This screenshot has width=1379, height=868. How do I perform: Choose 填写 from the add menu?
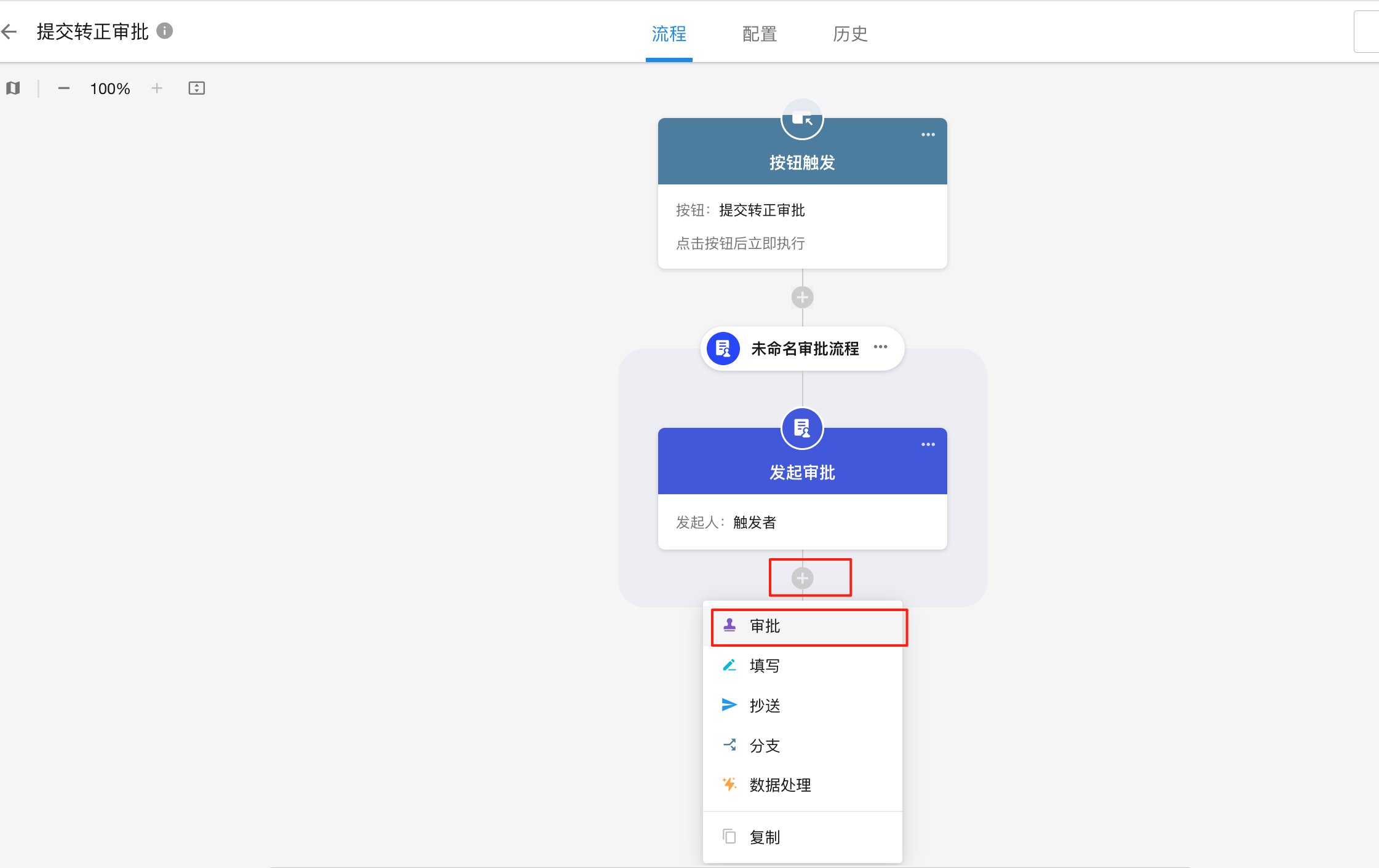pyautogui.click(x=802, y=666)
